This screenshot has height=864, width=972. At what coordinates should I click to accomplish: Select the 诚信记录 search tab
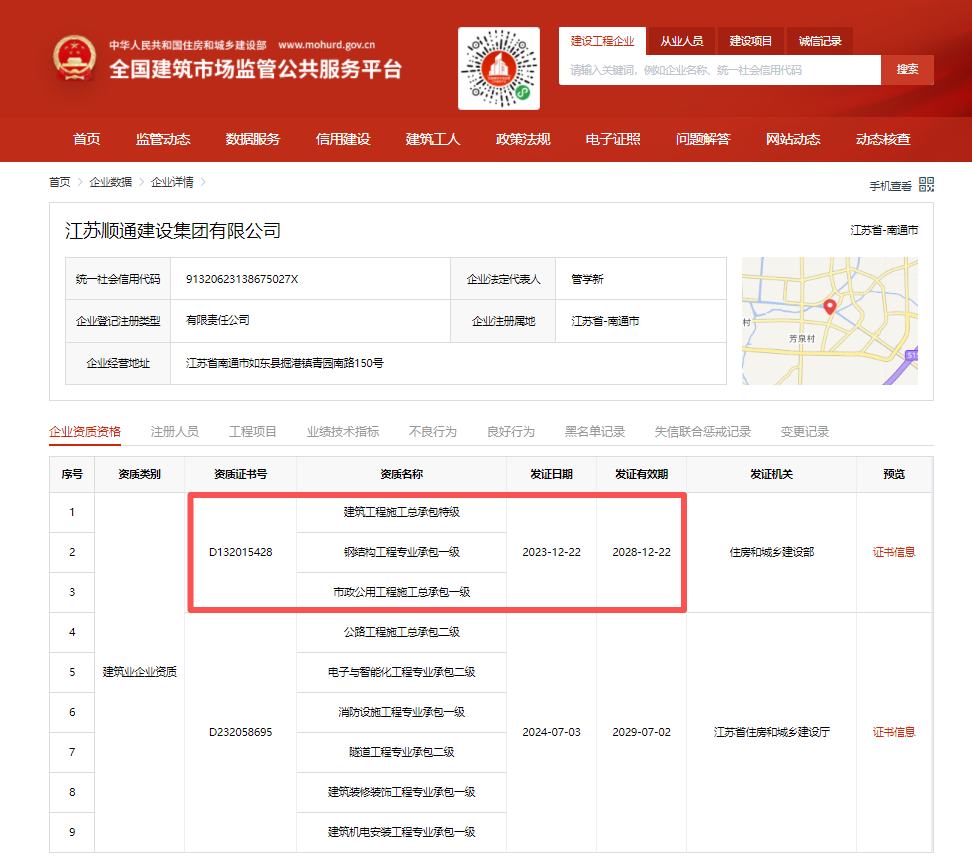tap(820, 41)
